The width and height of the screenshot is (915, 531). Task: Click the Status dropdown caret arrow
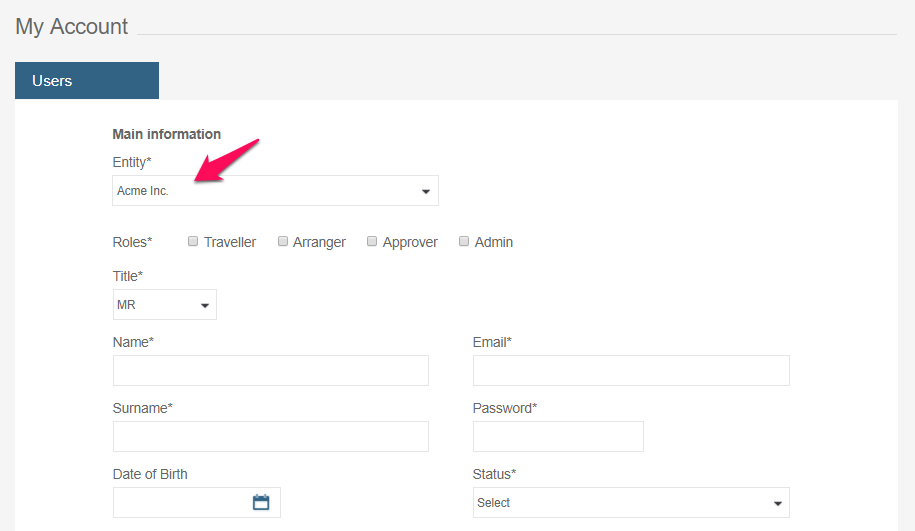(777, 503)
